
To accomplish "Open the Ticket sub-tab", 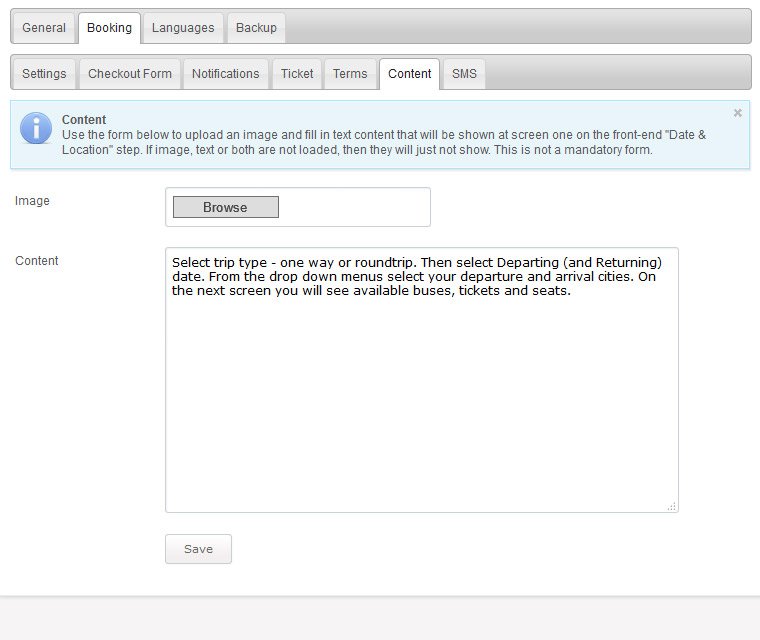I will 297,74.
